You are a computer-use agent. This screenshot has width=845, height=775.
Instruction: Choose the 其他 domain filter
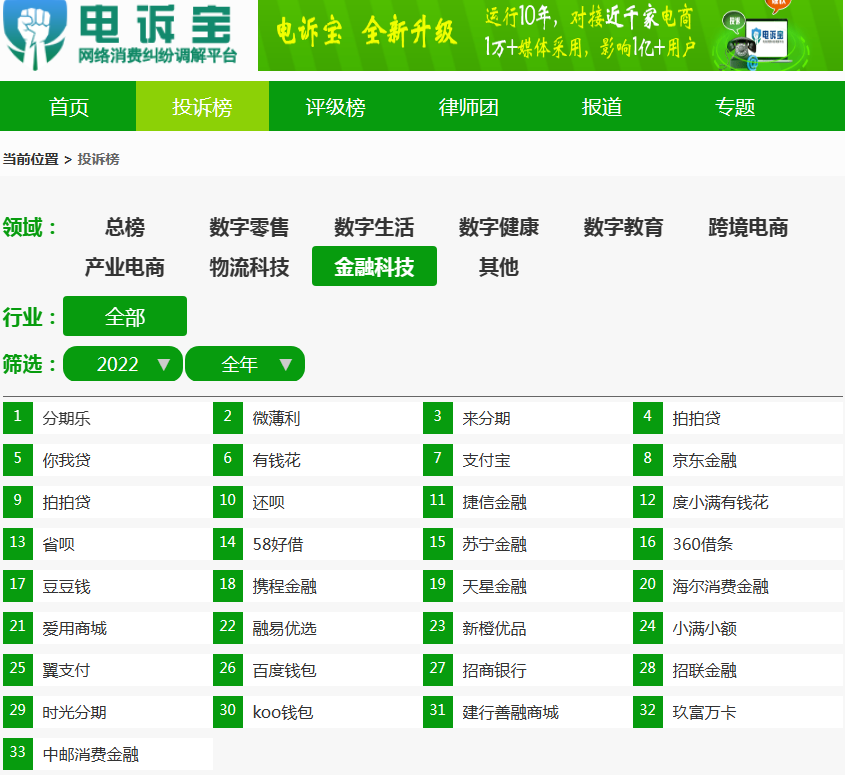coord(498,267)
